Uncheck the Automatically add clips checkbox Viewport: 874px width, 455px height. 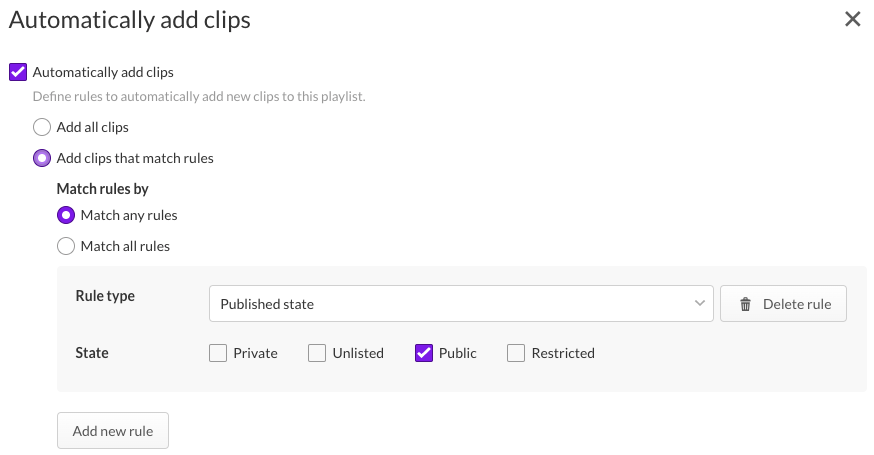(17, 72)
